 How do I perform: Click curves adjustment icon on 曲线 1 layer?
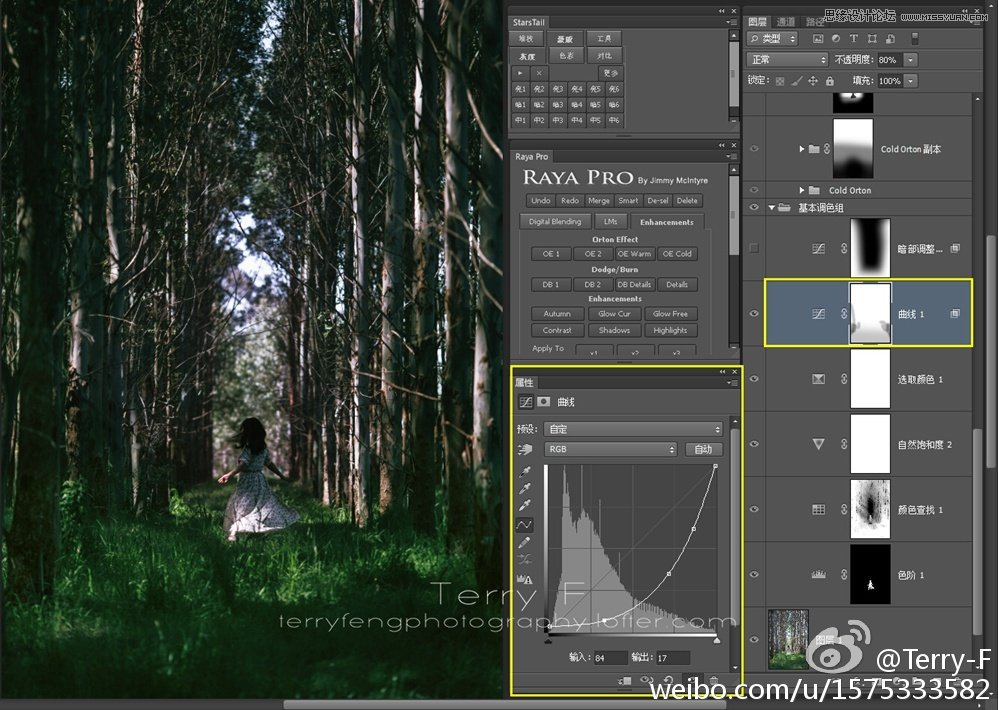(819, 314)
